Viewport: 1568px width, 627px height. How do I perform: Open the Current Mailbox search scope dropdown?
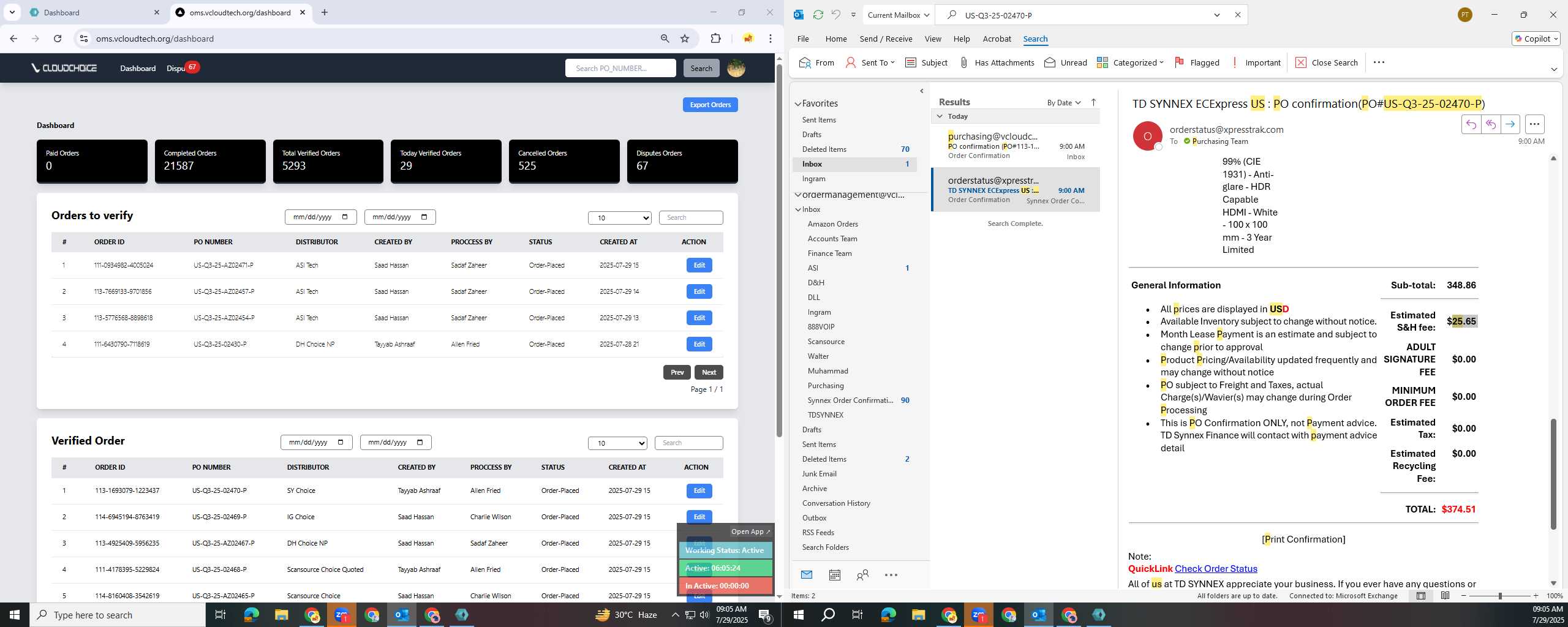coord(899,15)
